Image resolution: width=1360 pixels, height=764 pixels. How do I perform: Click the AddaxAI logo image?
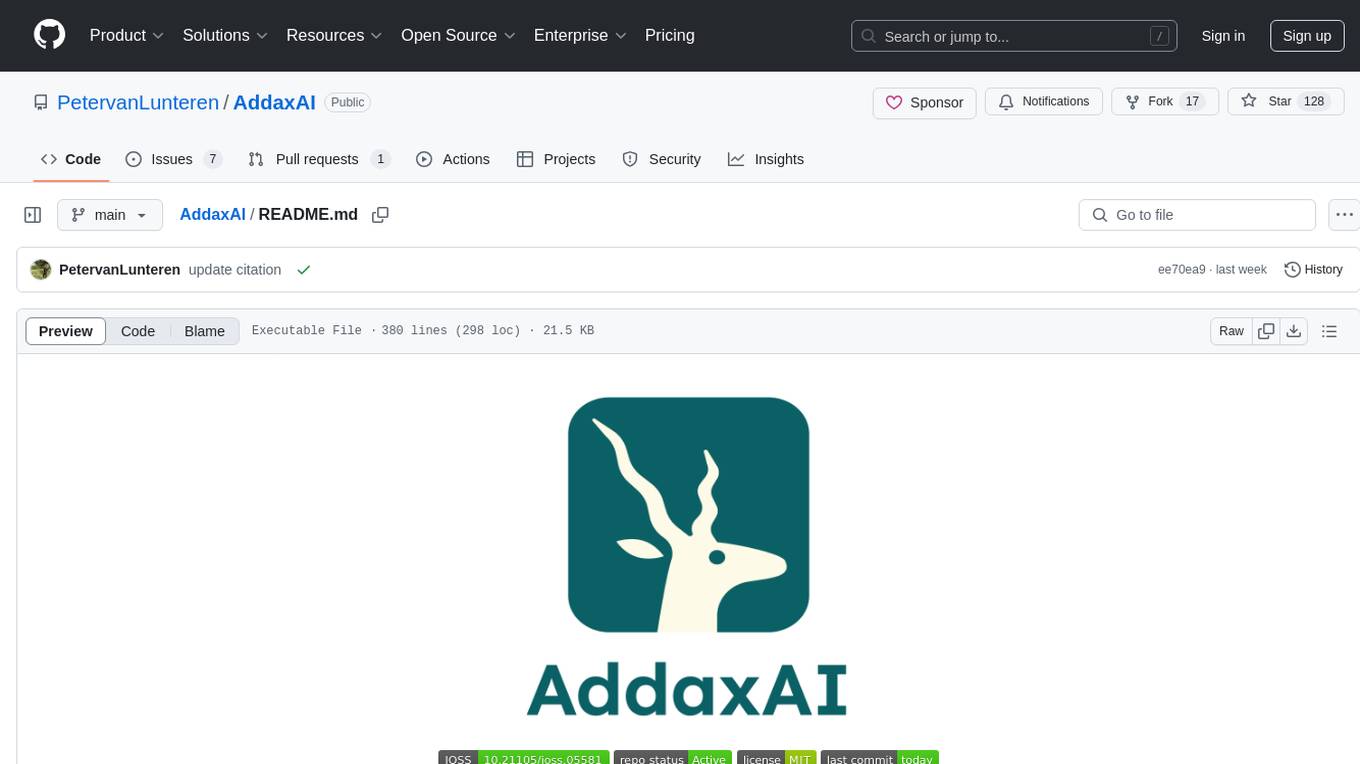click(x=688, y=556)
